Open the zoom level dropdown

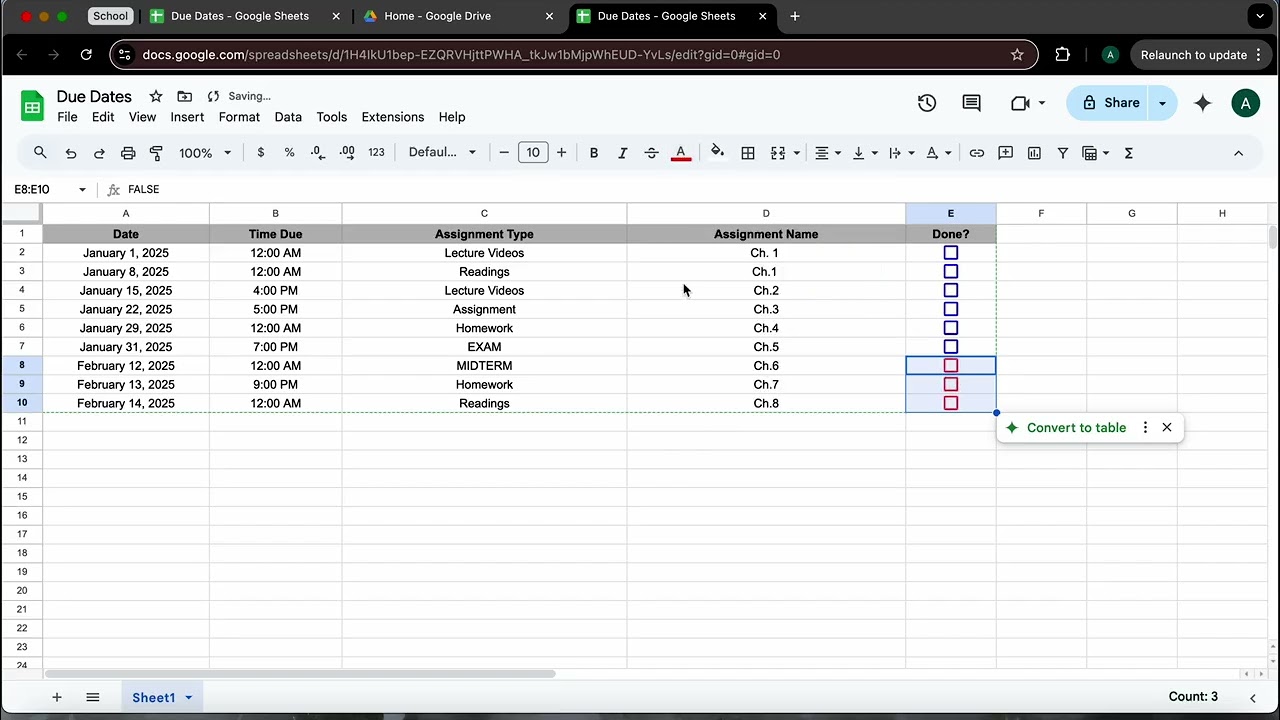click(205, 153)
